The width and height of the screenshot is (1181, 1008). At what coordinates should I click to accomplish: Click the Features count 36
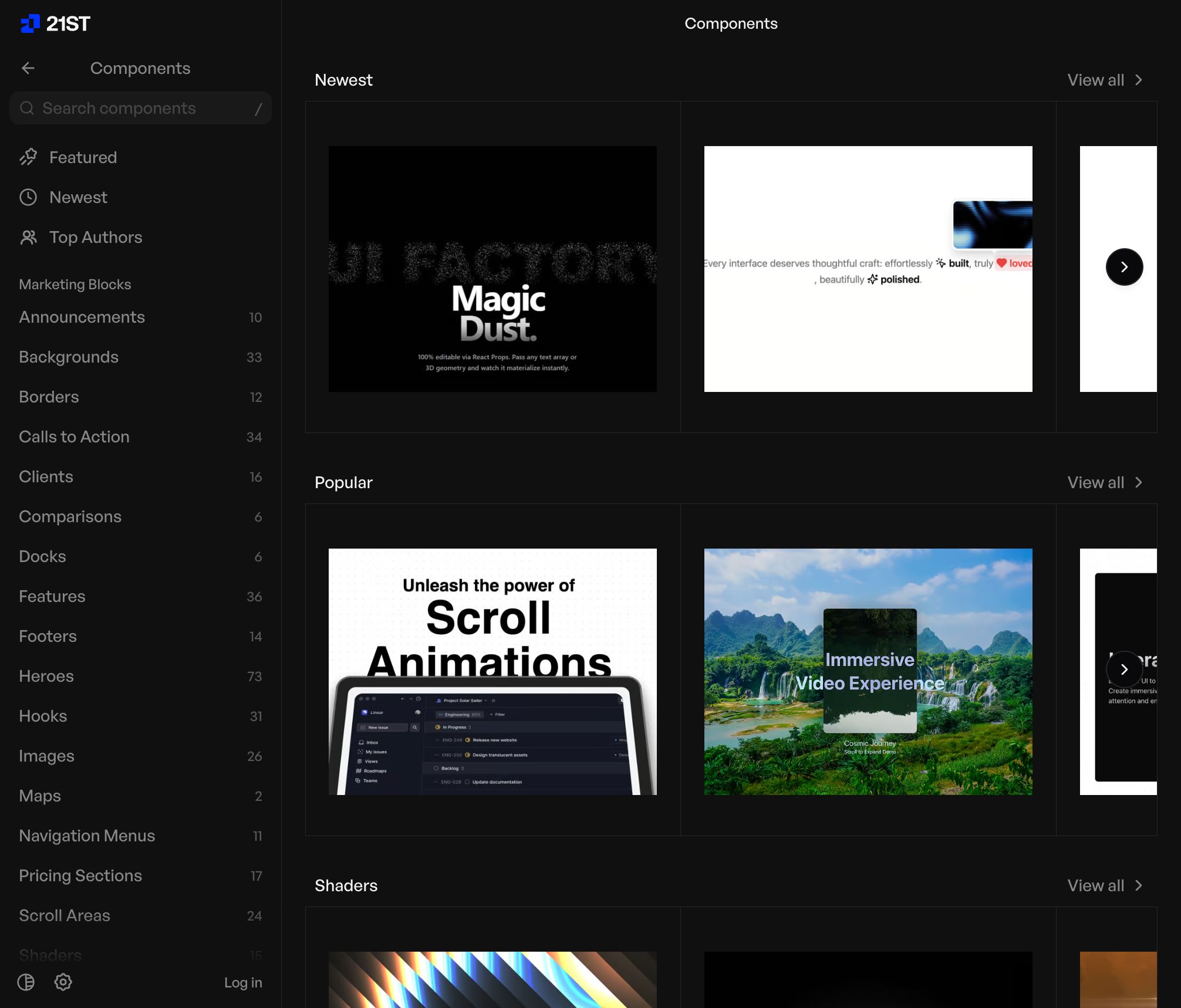[x=254, y=596]
